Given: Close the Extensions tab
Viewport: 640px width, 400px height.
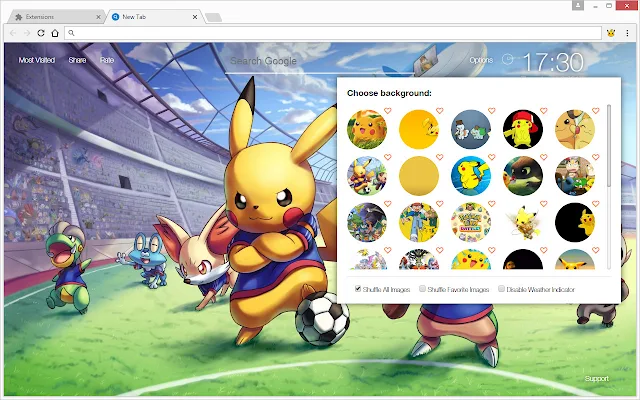Looking at the screenshot, I should (98, 17).
